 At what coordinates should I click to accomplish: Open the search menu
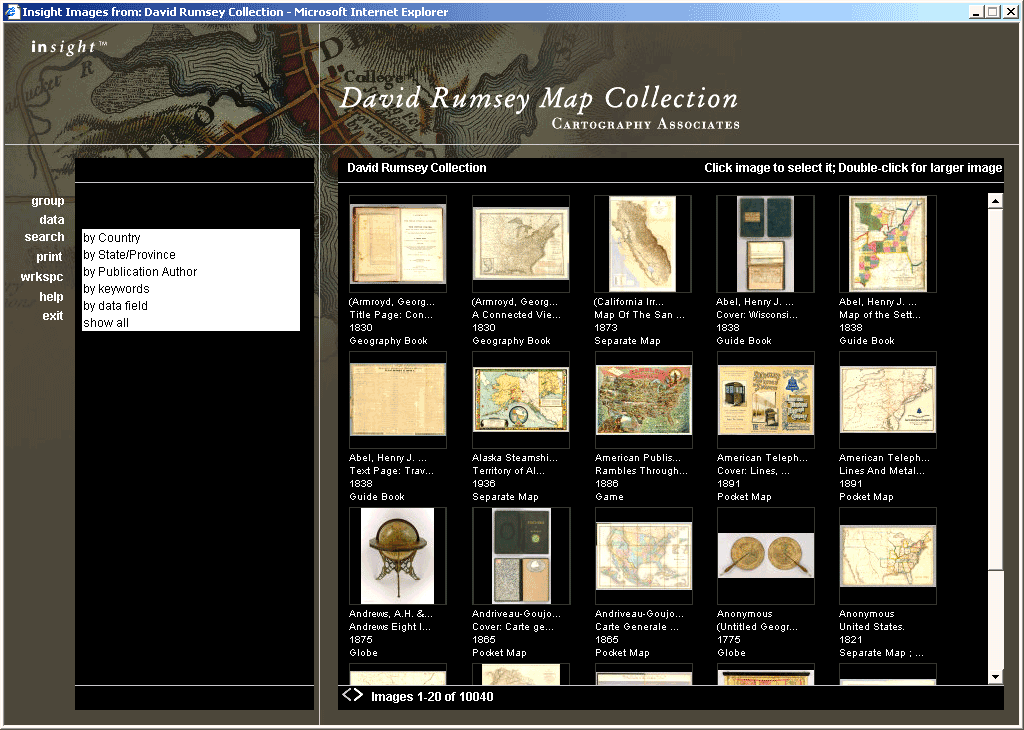[x=44, y=237]
